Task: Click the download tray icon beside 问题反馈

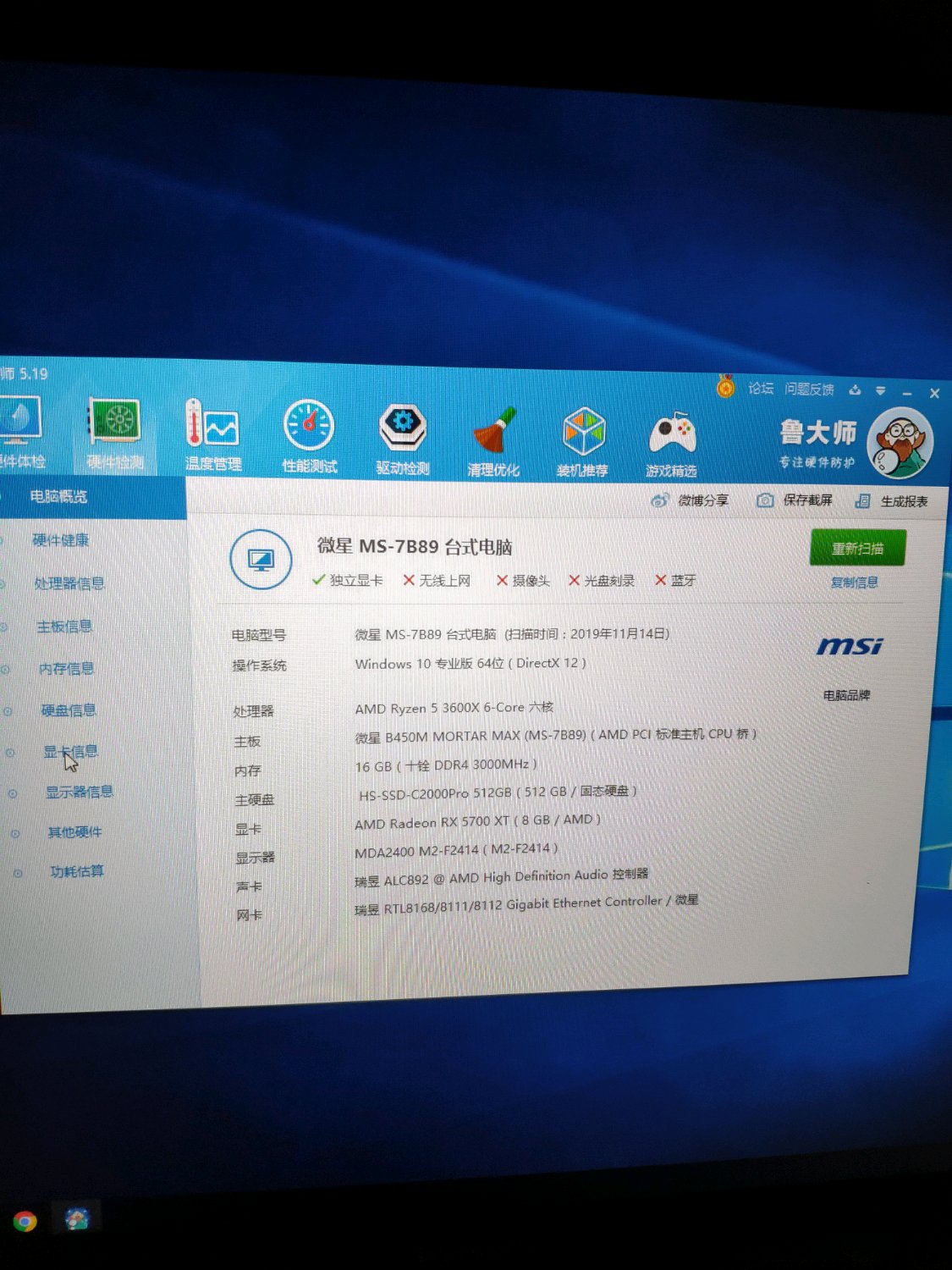Action: pyautogui.click(x=855, y=390)
